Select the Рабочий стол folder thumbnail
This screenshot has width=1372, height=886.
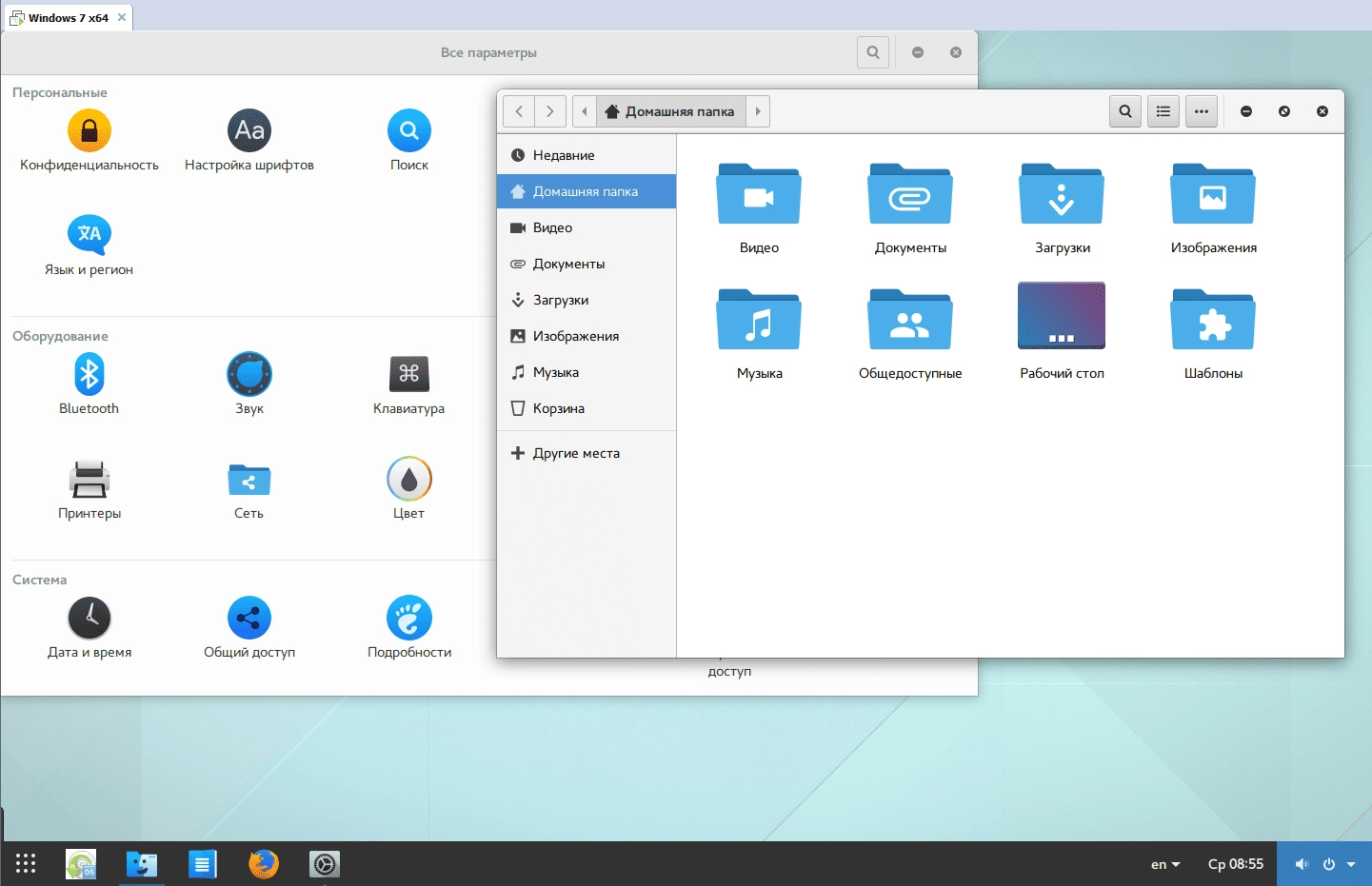(1062, 316)
